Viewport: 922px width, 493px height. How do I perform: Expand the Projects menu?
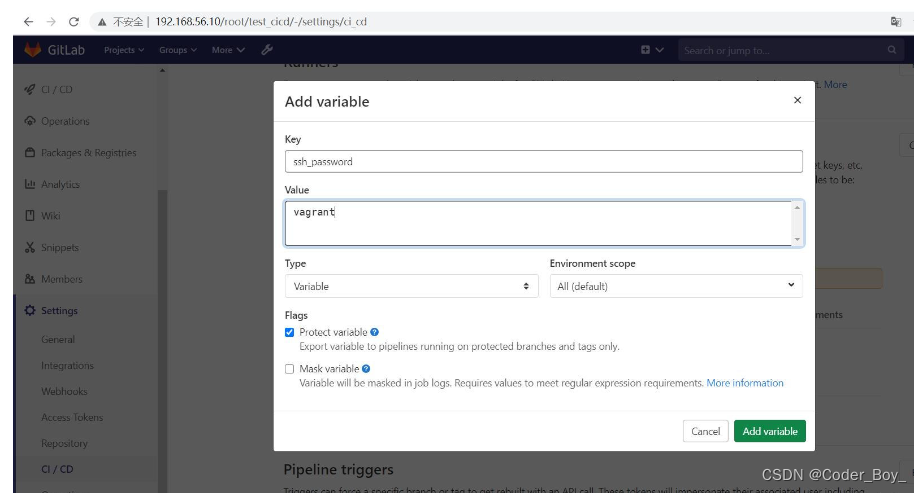[x=124, y=50]
